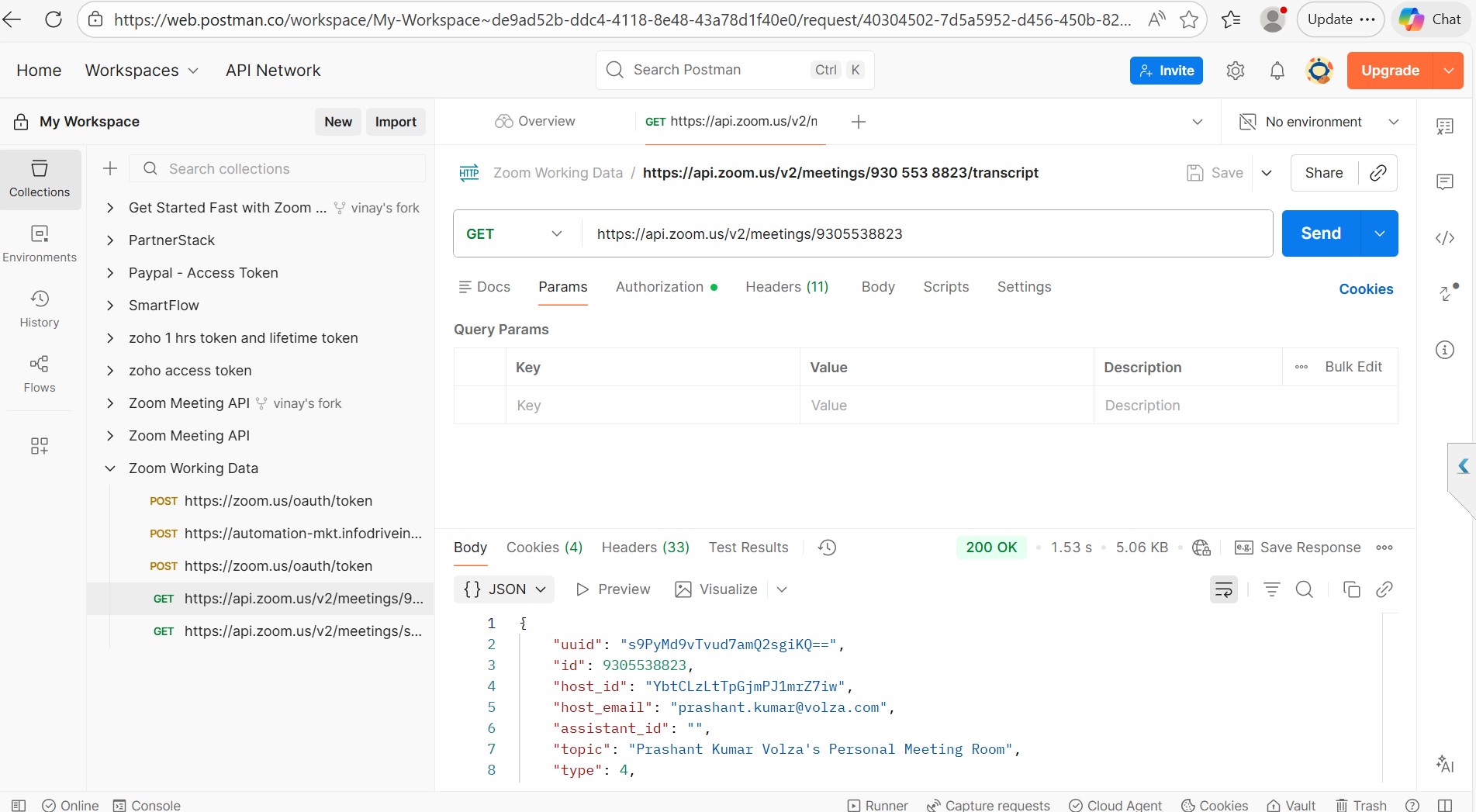Expand the zoho access token collection
Image resolution: width=1476 pixels, height=812 pixels.
click(110, 371)
